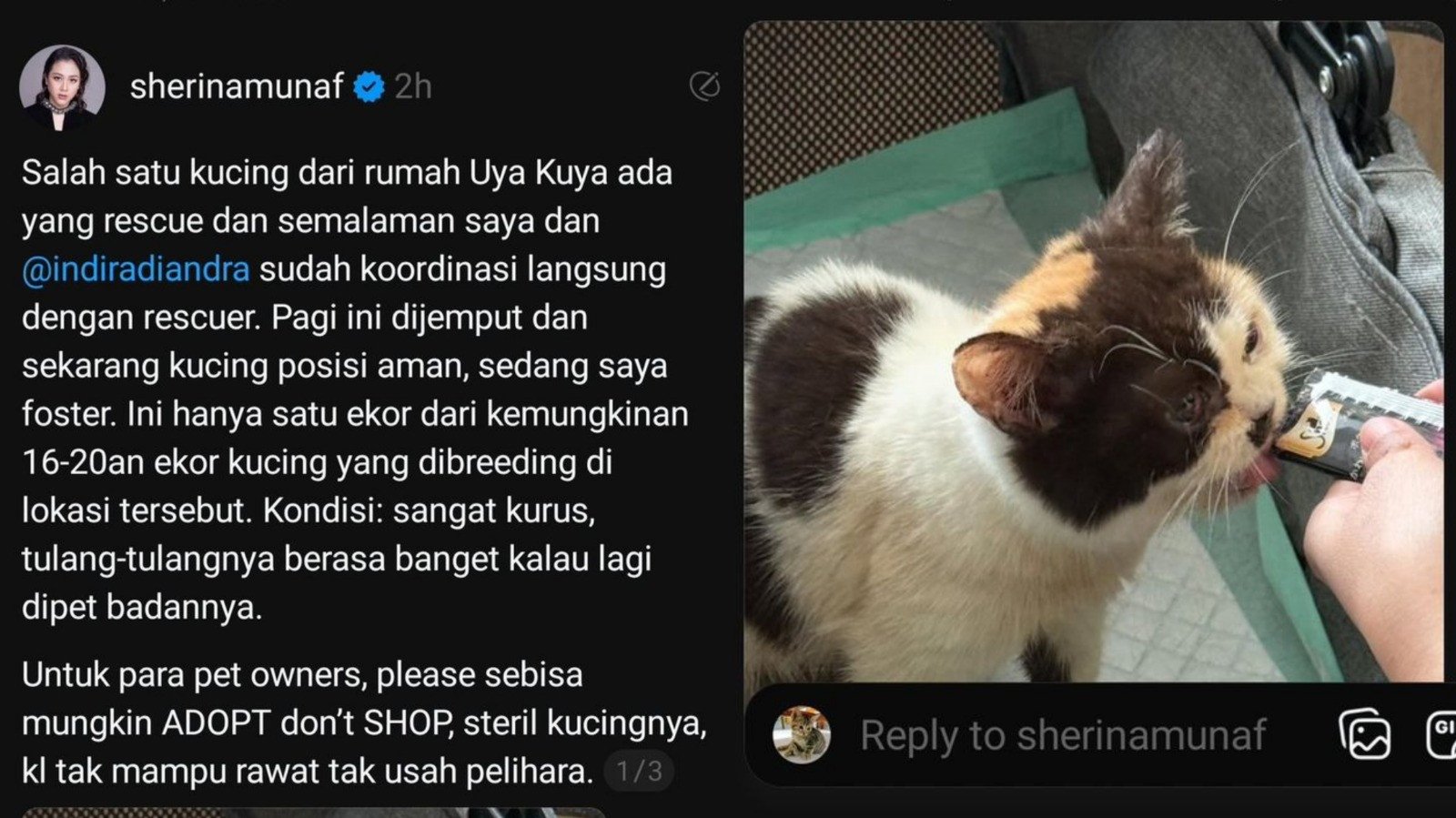The width and height of the screenshot is (1456, 818).
Task: Open the attached image strip below the post
Action: point(313,812)
